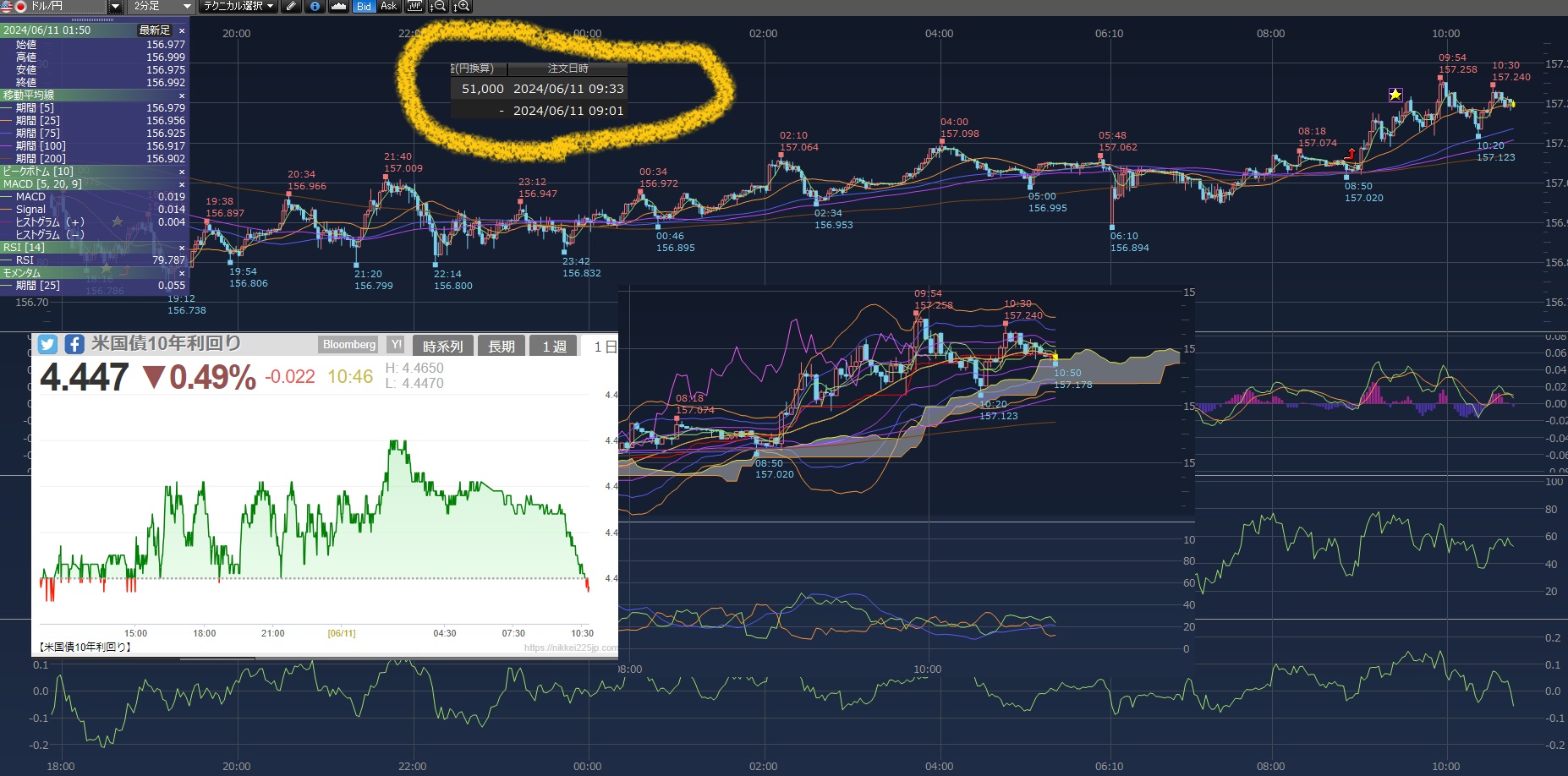Click the 時系列 button

442,347
